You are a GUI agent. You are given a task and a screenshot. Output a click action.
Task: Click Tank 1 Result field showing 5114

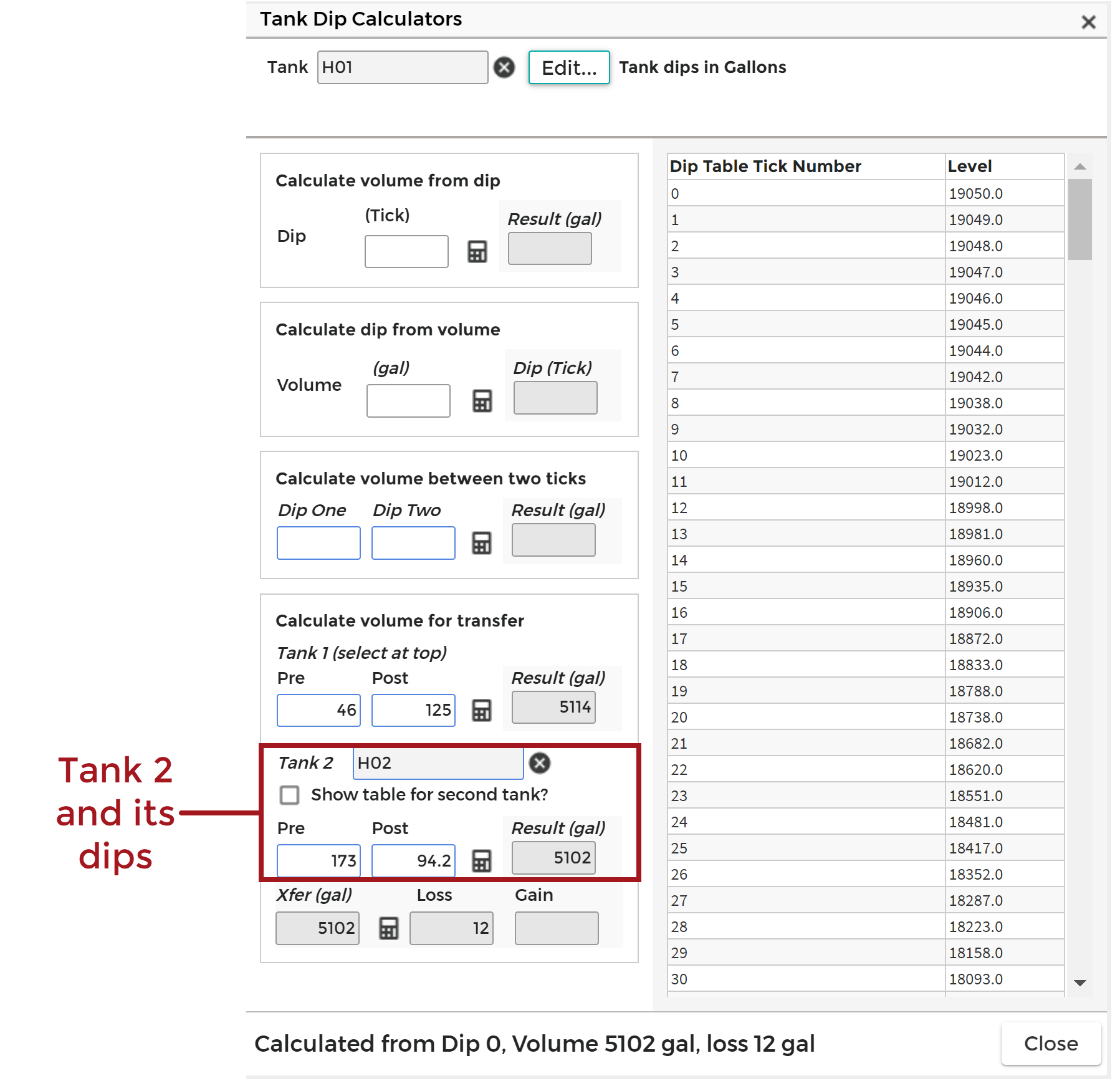pos(553,707)
